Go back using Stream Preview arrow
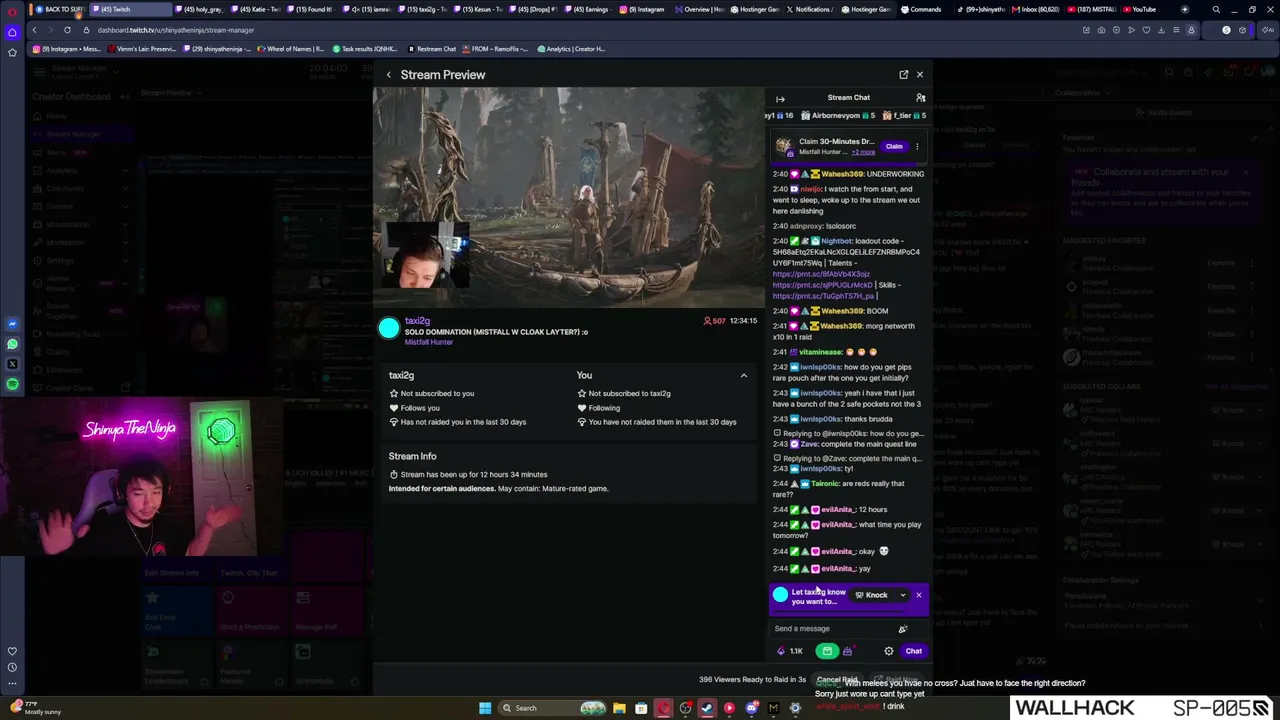1280x720 pixels. pos(389,75)
